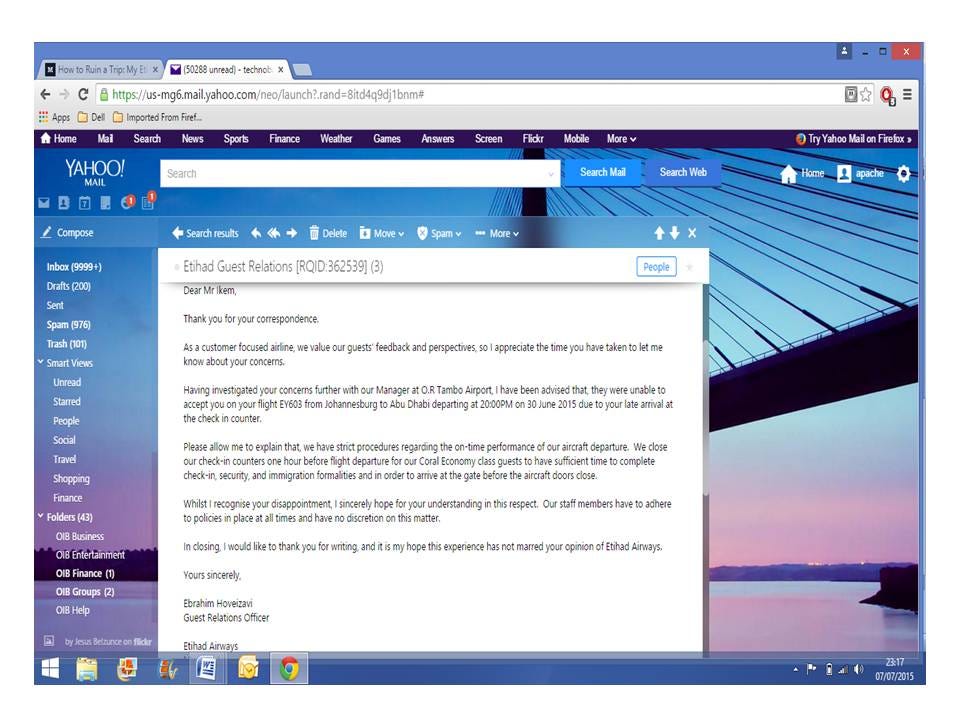Open the Calendar icon under Yahoo logo
Viewport: 960px width, 720px height.
84,203
